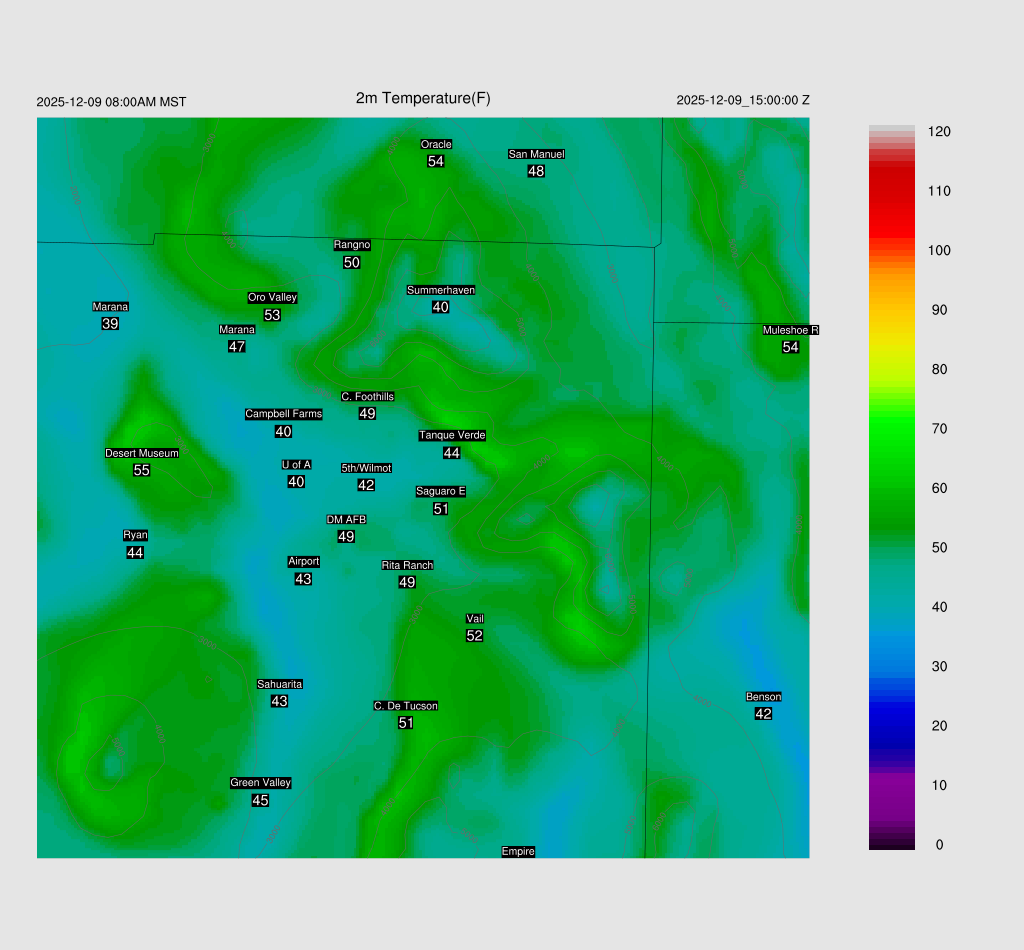Select the Green Valley station label
The width and height of the screenshot is (1024, 950).
[260, 783]
